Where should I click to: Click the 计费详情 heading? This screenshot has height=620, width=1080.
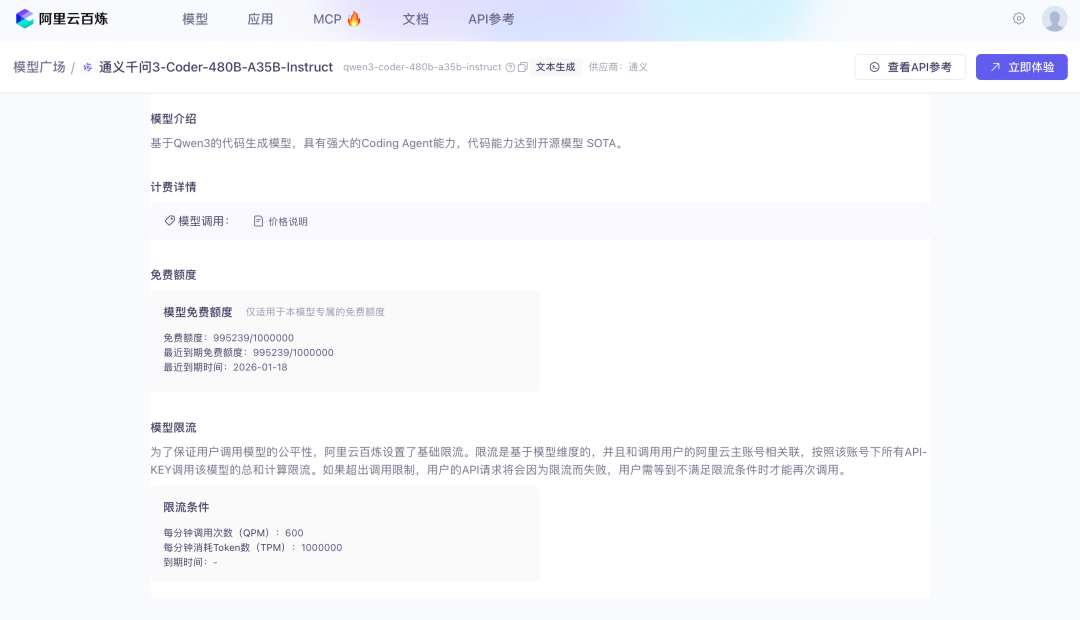(x=174, y=187)
